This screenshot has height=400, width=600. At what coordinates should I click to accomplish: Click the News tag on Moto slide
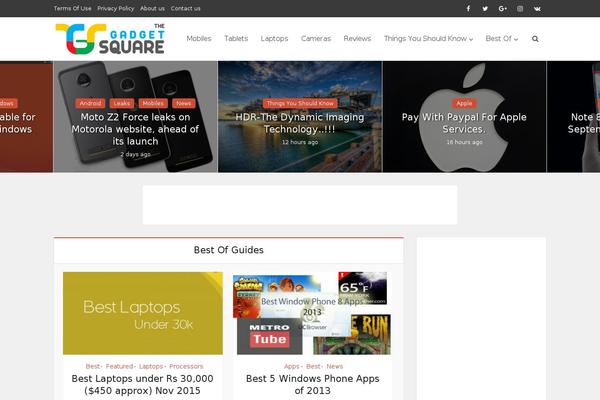point(184,103)
